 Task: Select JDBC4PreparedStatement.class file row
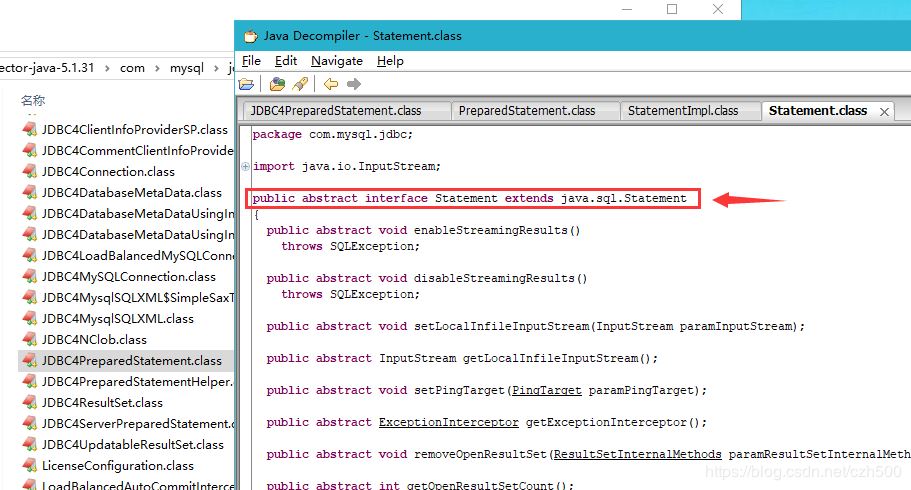coord(126,361)
